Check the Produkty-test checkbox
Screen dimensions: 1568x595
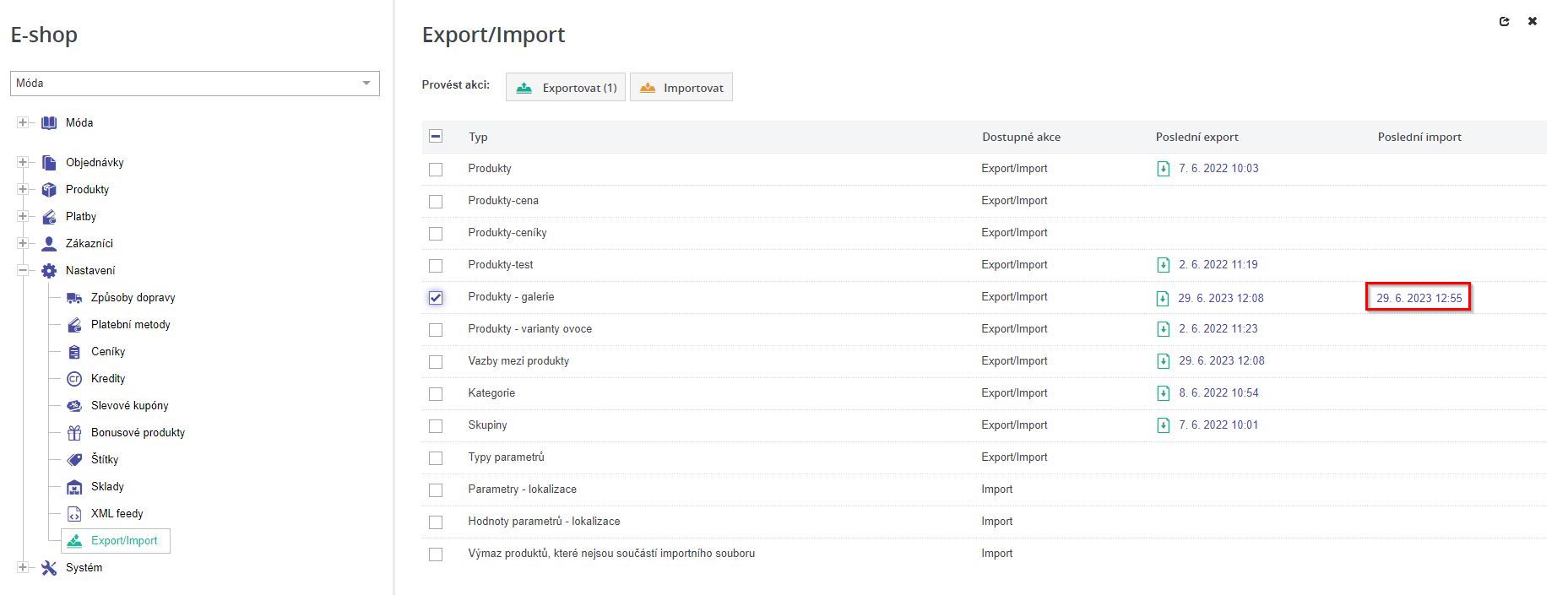436,265
